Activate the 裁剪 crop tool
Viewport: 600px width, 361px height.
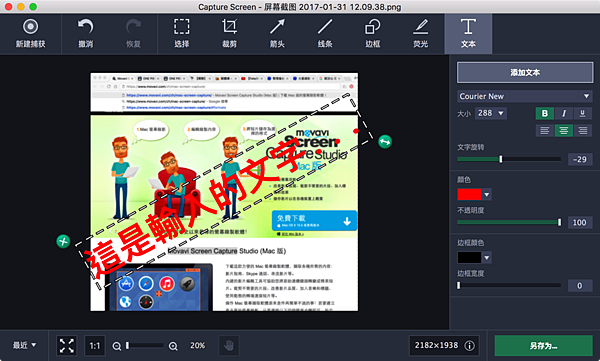coord(229,34)
